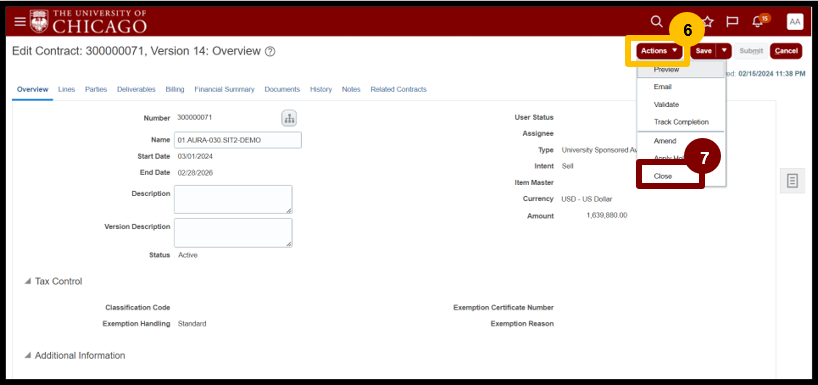Click the contract hierarchy icon next to Number
818x385 pixels.
tap(289, 118)
